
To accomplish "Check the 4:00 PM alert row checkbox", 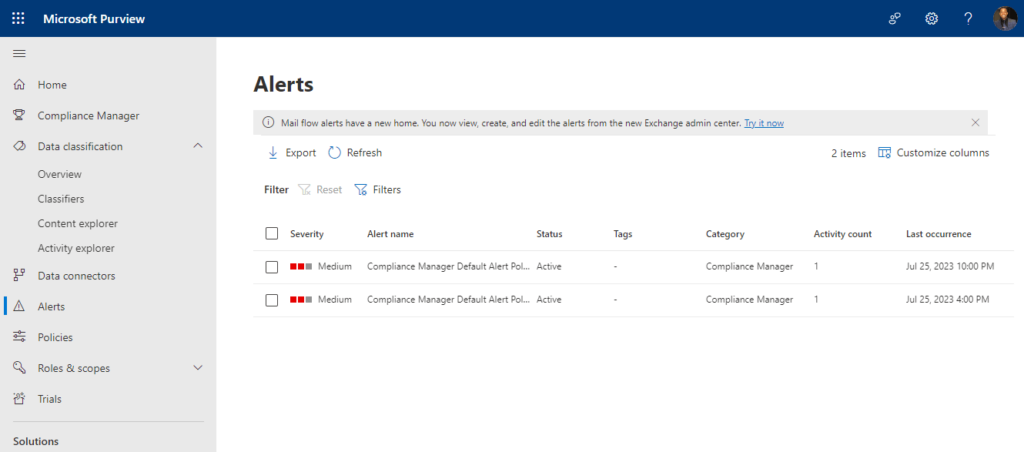I will pos(272,300).
